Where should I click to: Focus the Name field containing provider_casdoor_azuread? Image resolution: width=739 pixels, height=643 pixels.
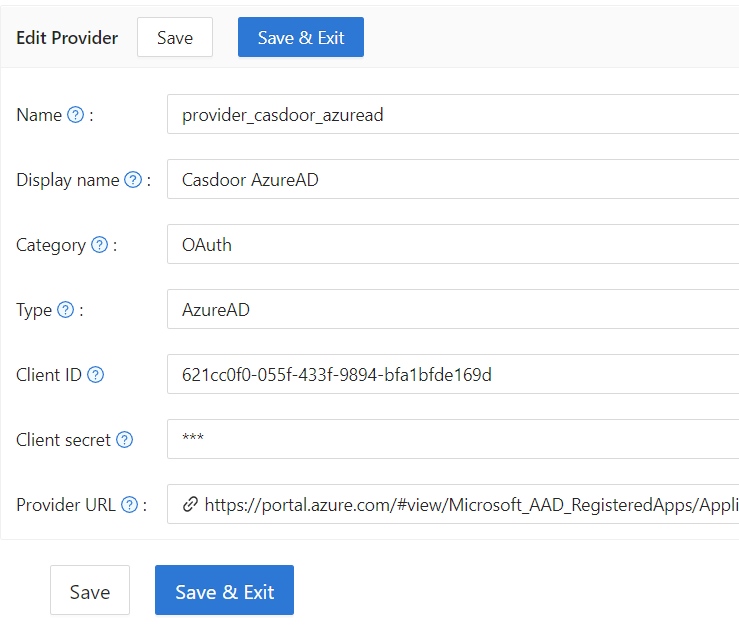click(452, 115)
